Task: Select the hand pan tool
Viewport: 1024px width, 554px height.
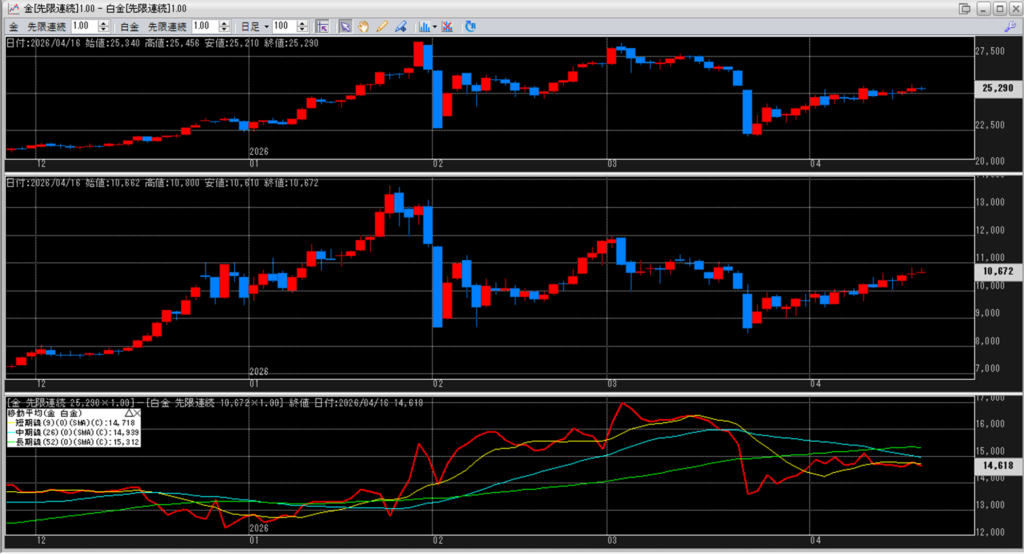Action: (x=363, y=26)
